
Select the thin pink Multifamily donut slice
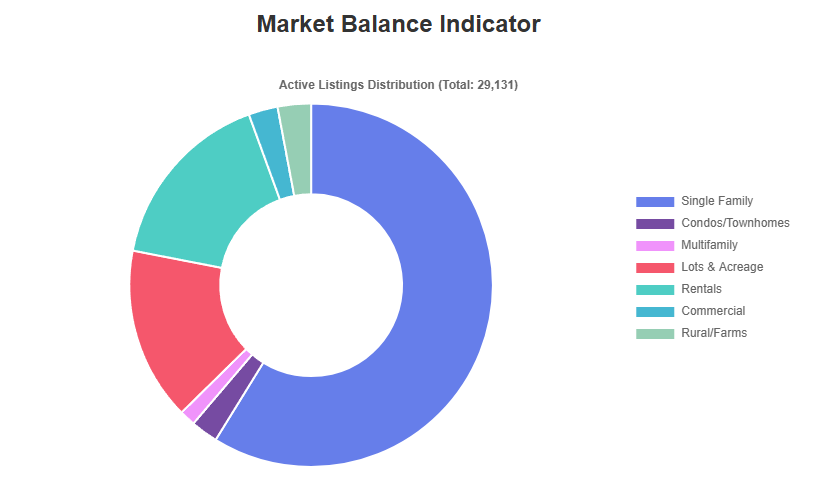tap(217, 386)
